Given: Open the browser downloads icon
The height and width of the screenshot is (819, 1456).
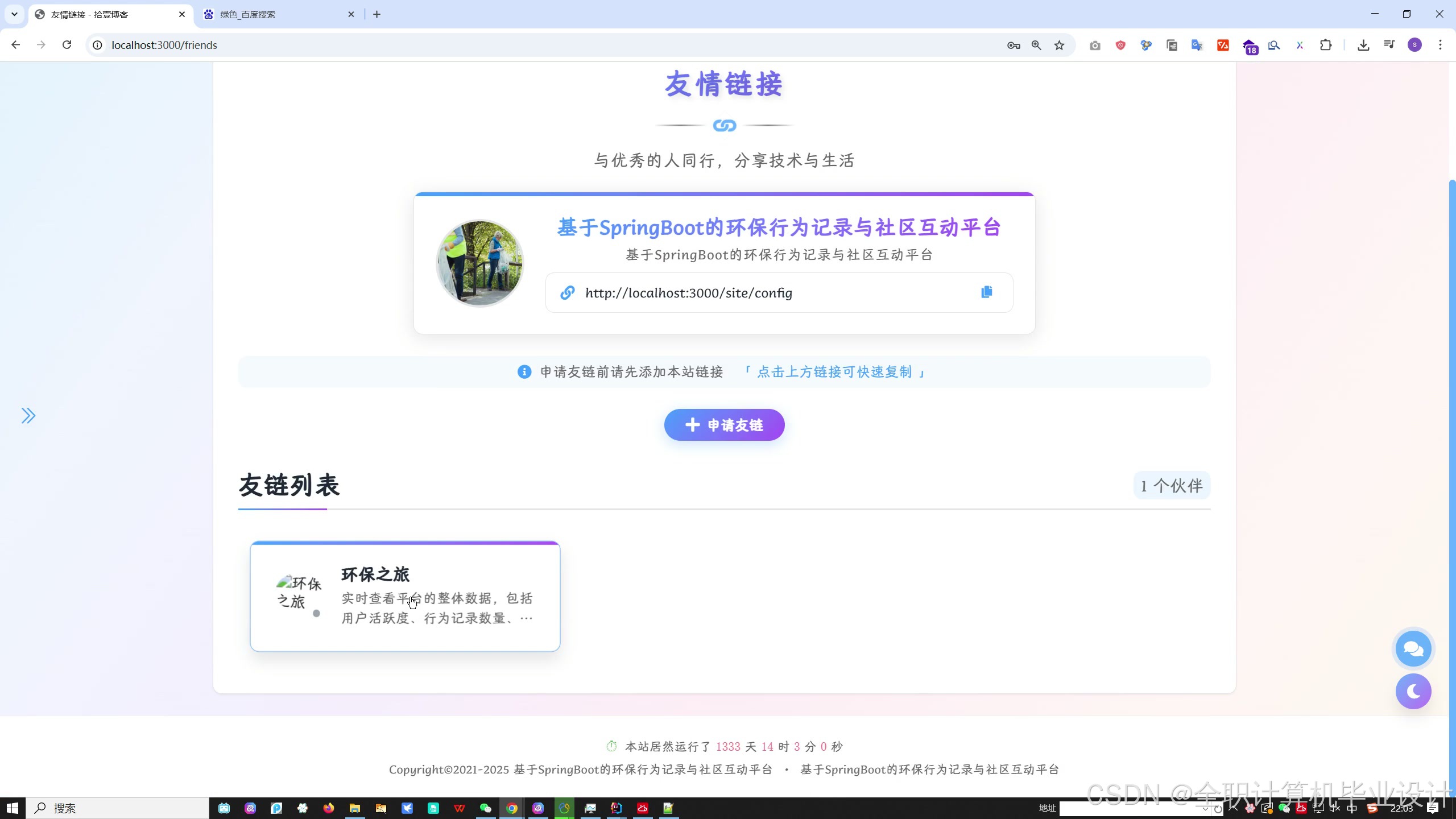Looking at the screenshot, I should (x=1363, y=45).
